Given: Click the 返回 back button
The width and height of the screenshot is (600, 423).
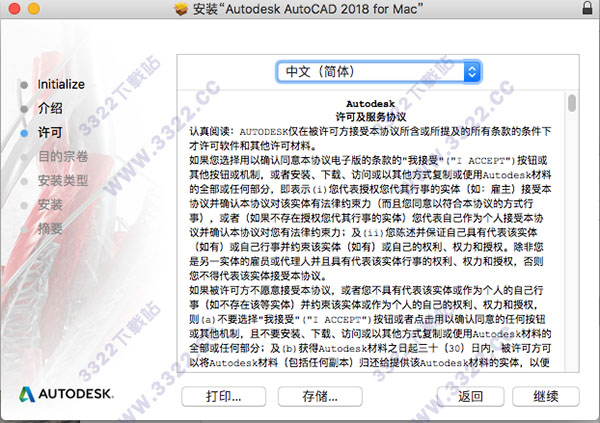Looking at the screenshot, I should [x=470, y=396].
